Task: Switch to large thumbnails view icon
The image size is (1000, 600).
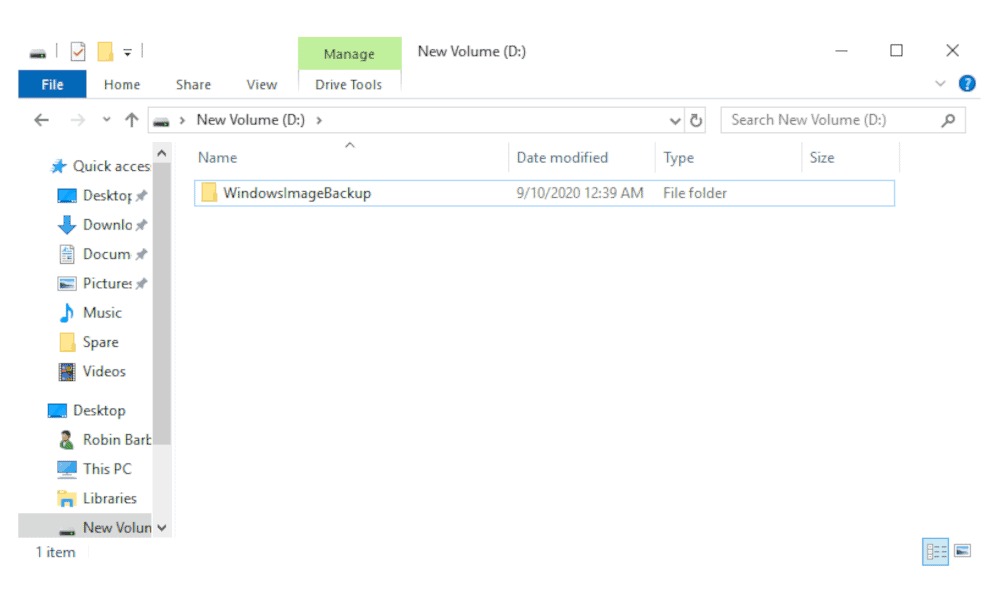Action: tap(962, 550)
